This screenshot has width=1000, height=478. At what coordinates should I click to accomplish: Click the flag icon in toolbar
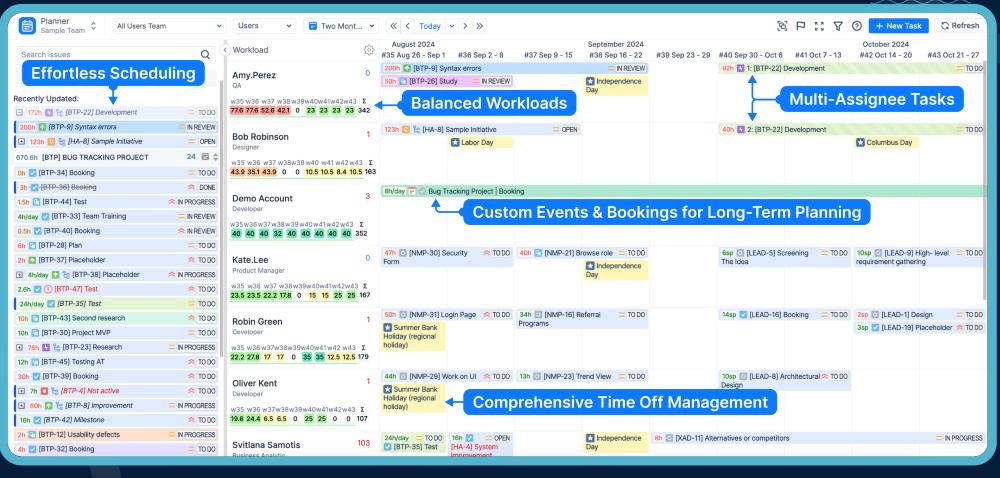801,26
